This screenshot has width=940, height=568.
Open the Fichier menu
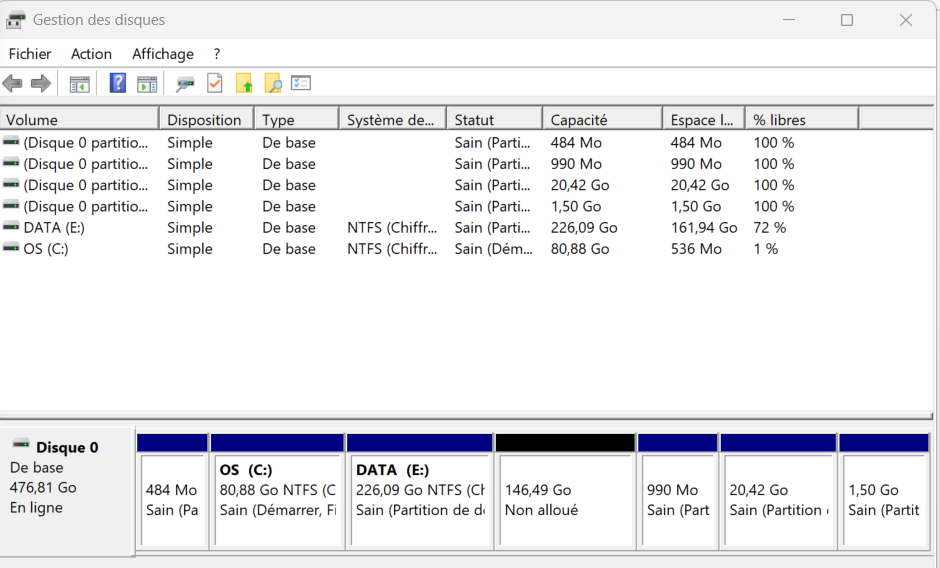(x=30, y=54)
